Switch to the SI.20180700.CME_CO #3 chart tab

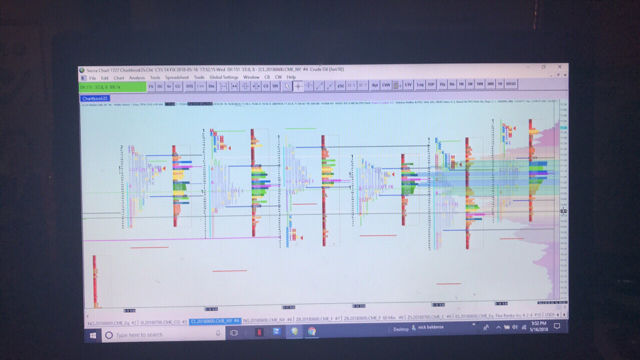click(x=163, y=322)
